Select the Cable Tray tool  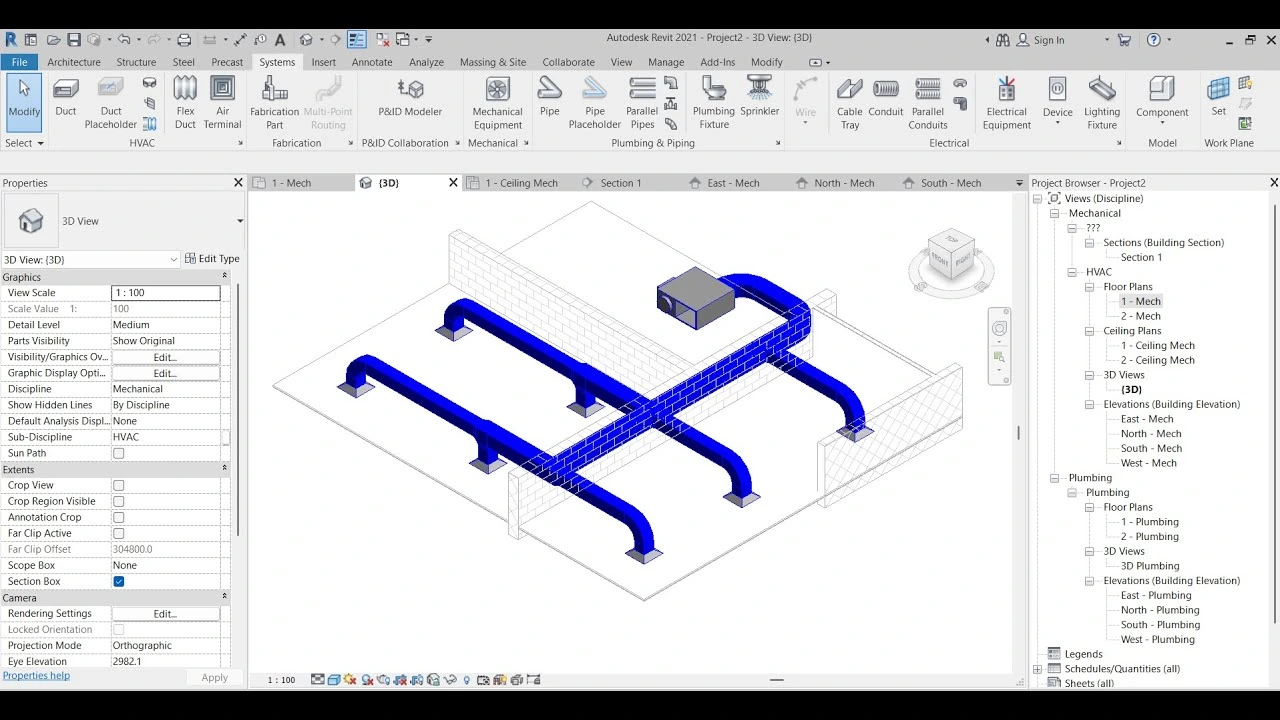tap(850, 103)
